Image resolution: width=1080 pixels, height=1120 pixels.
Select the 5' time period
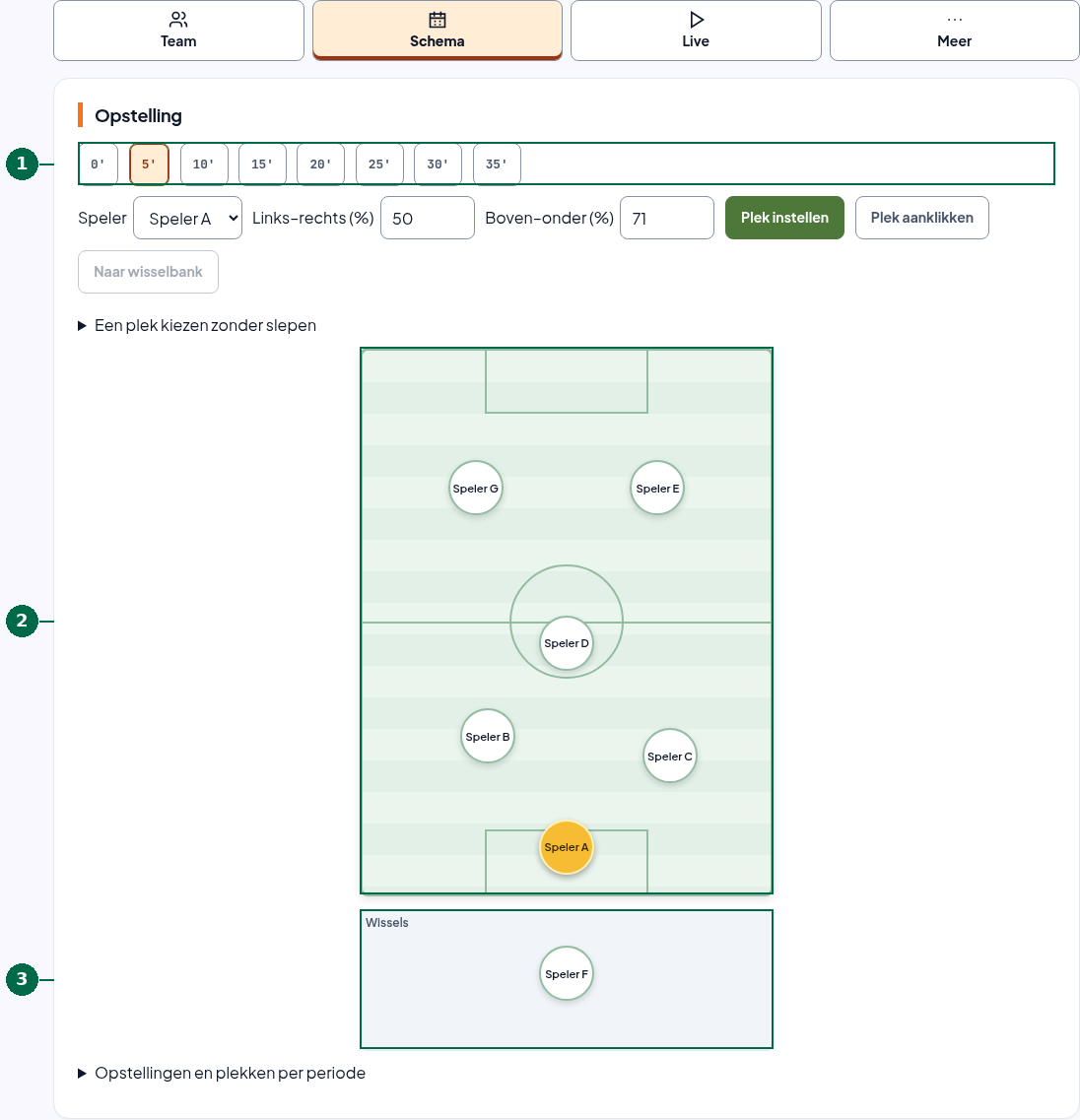(149, 165)
